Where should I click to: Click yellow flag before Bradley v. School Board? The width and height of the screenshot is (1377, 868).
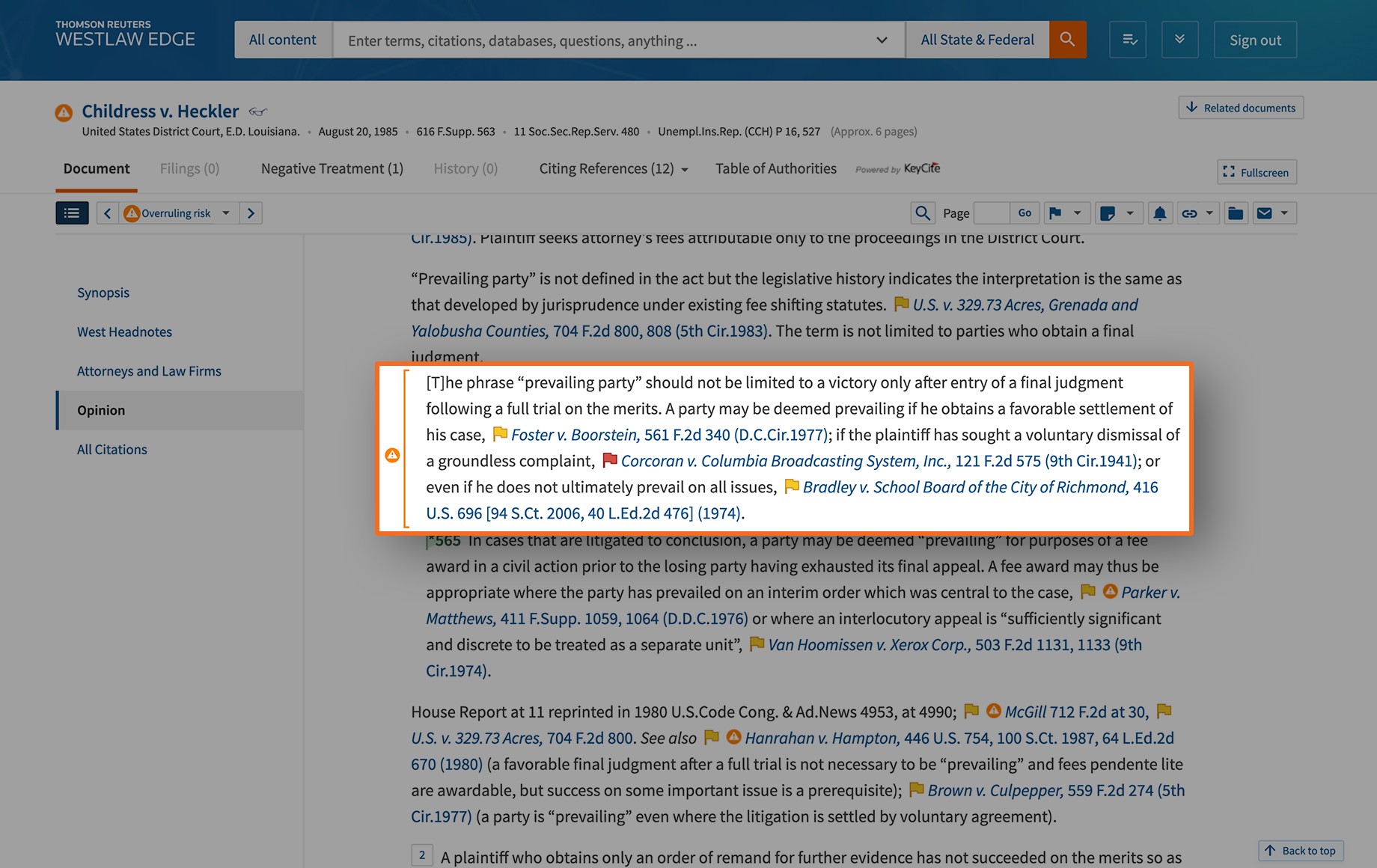pos(792,486)
